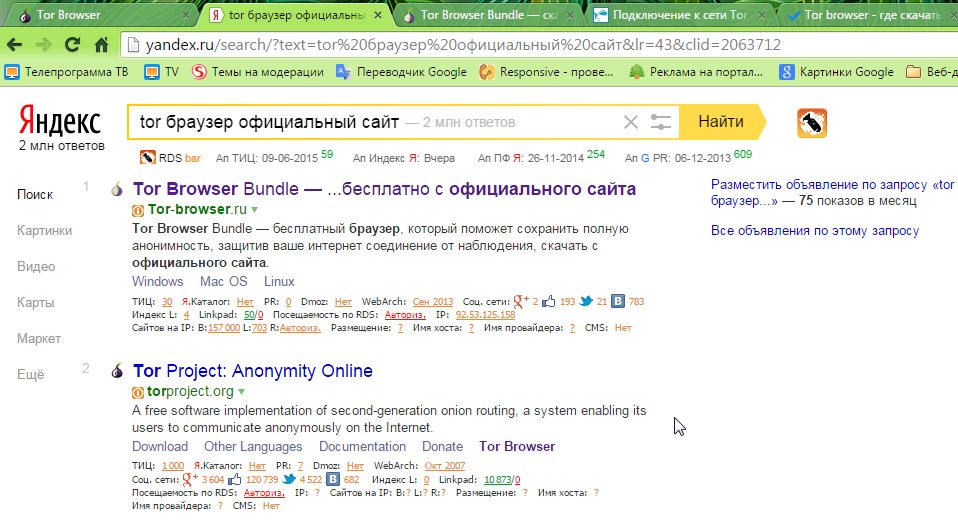Open Responsive bookmark in bookmarks bar
Image resolution: width=958 pixels, height=520 pixels.
click(x=546, y=72)
